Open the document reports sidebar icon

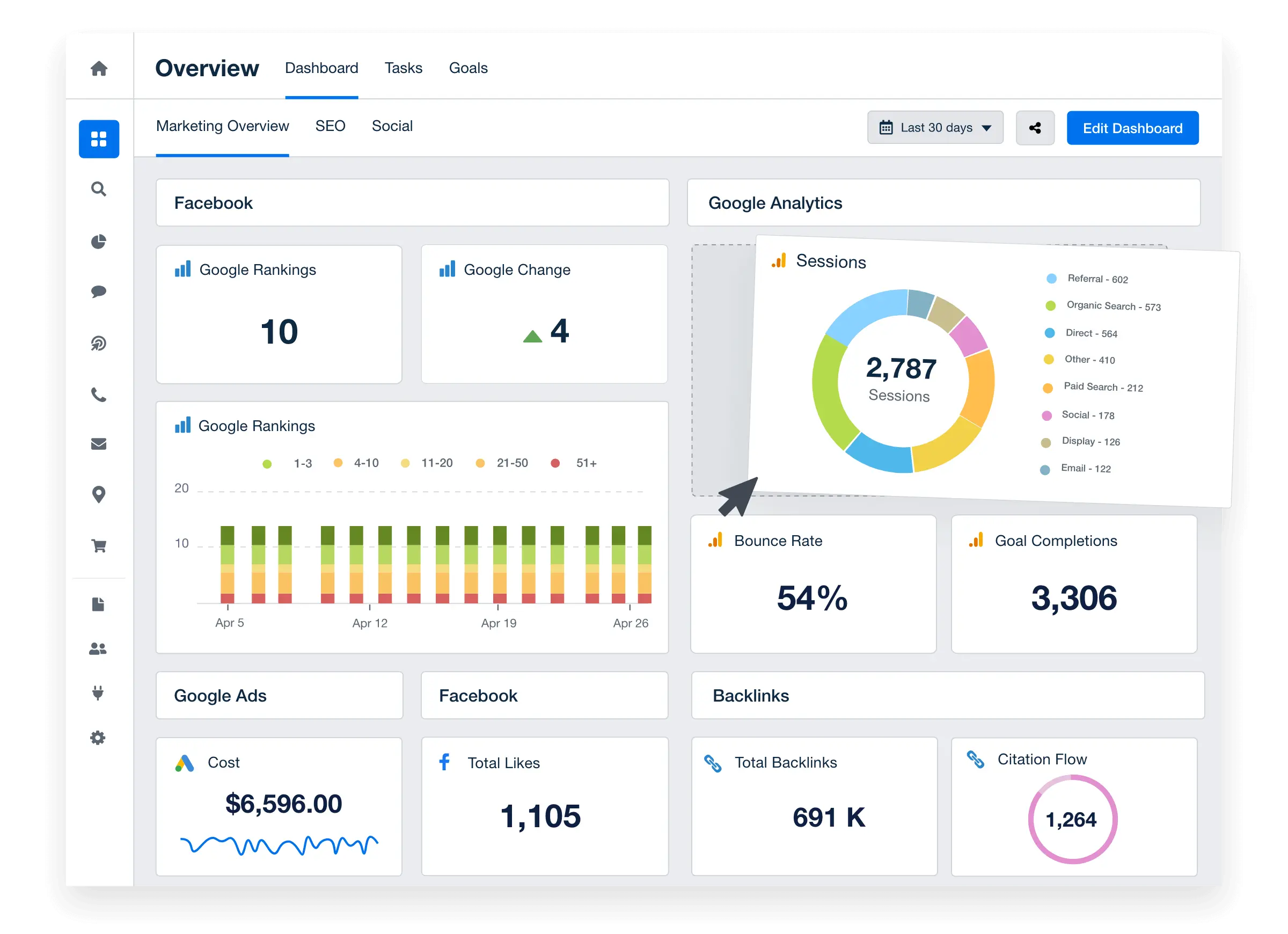(98, 604)
